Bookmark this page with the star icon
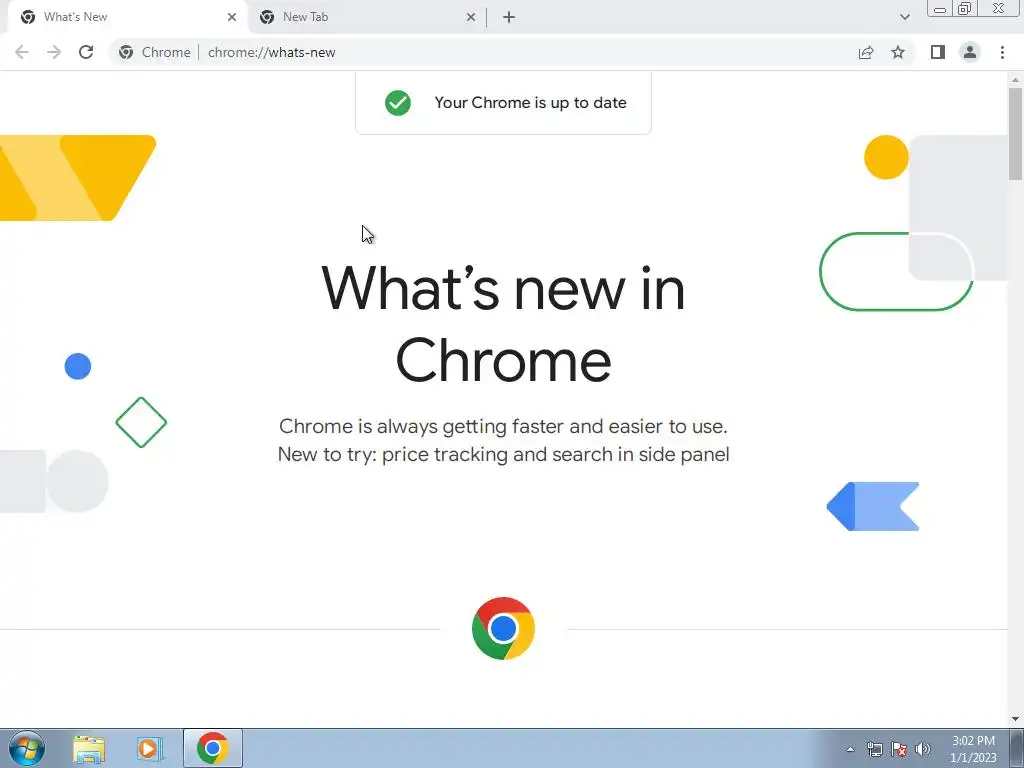 898,52
